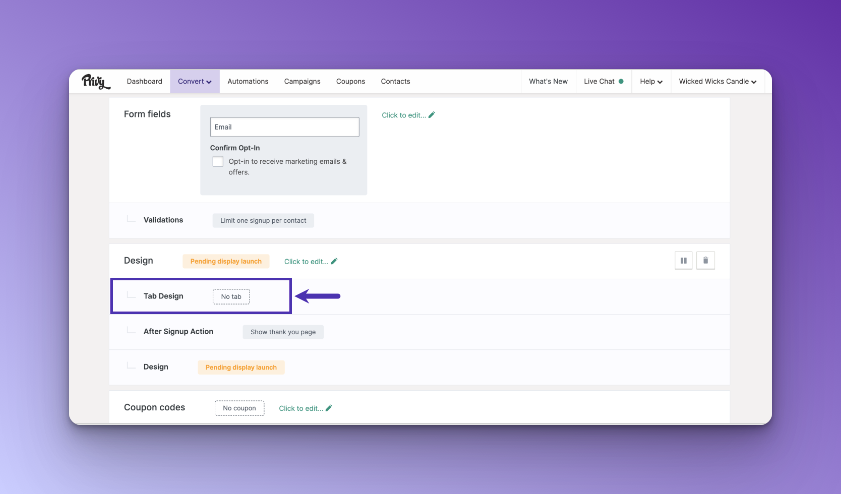841x494 pixels.
Task: Click to edit the Form fields
Action: 404,115
